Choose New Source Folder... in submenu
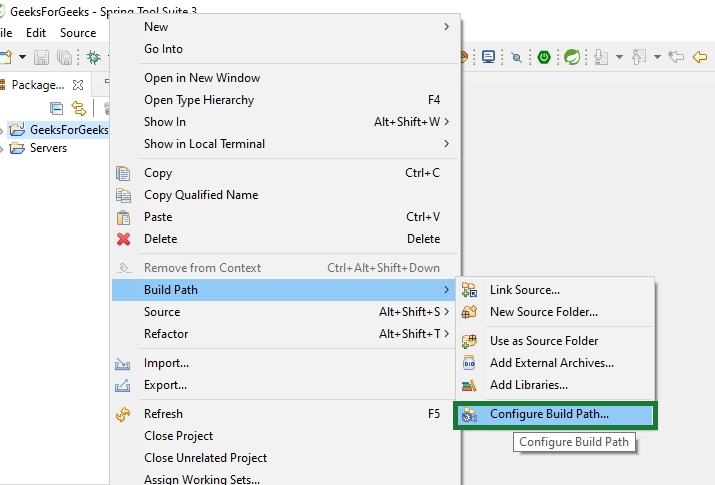Image resolution: width=715 pixels, height=485 pixels. click(556, 312)
